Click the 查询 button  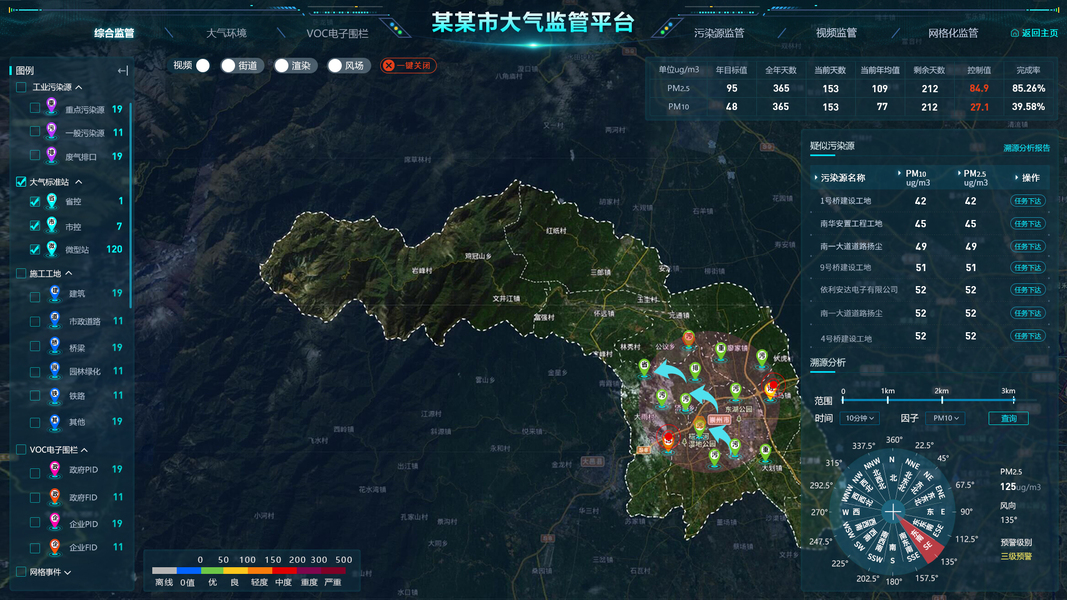coord(1008,418)
